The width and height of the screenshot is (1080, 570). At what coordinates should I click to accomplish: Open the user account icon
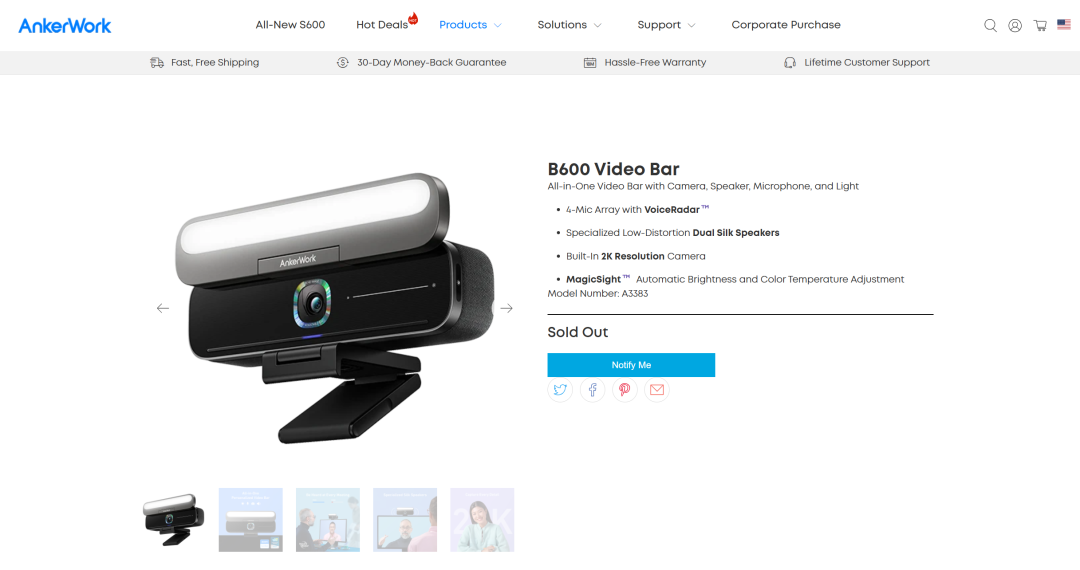(1015, 25)
